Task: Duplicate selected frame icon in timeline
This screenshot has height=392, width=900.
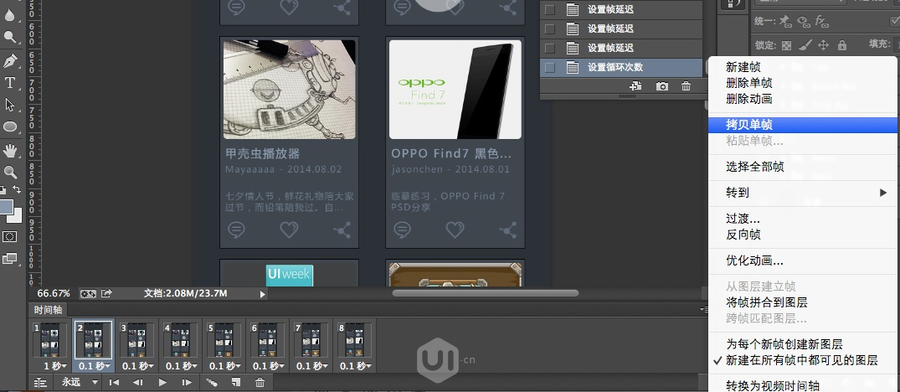Action: pos(235,382)
